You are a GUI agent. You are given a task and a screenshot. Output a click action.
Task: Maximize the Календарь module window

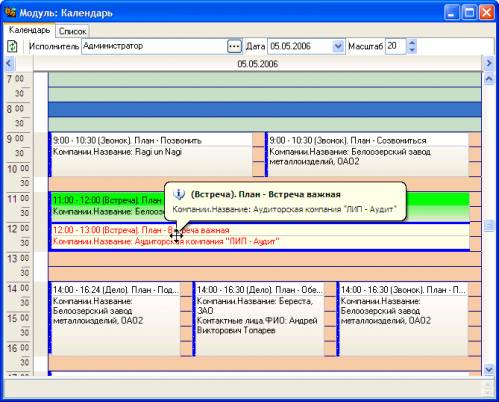469,13
